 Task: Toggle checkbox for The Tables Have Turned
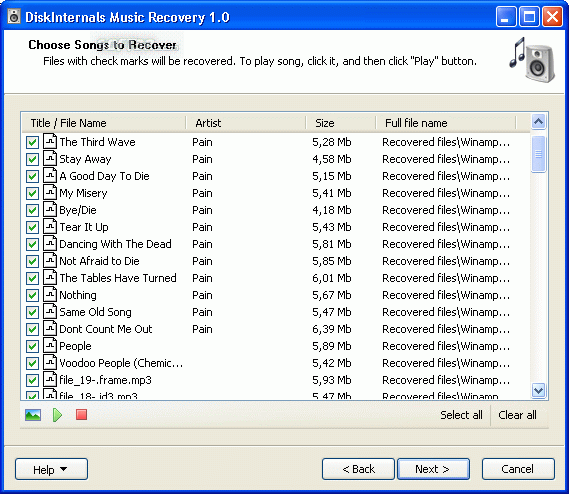tap(32, 278)
